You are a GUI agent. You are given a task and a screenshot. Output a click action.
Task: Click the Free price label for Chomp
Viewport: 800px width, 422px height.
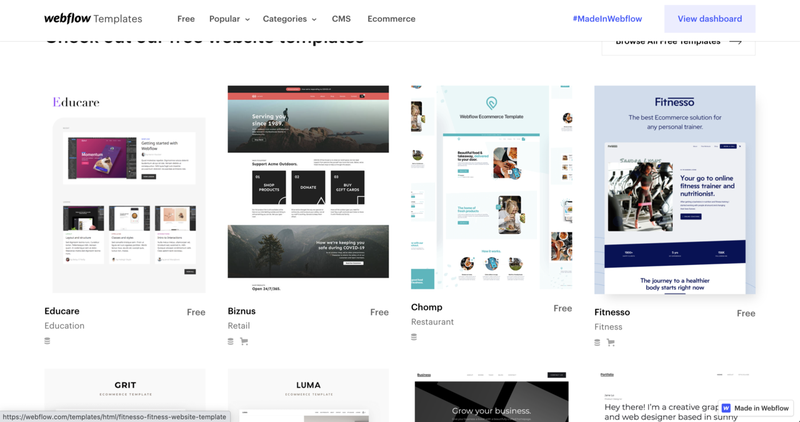pos(563,308)
